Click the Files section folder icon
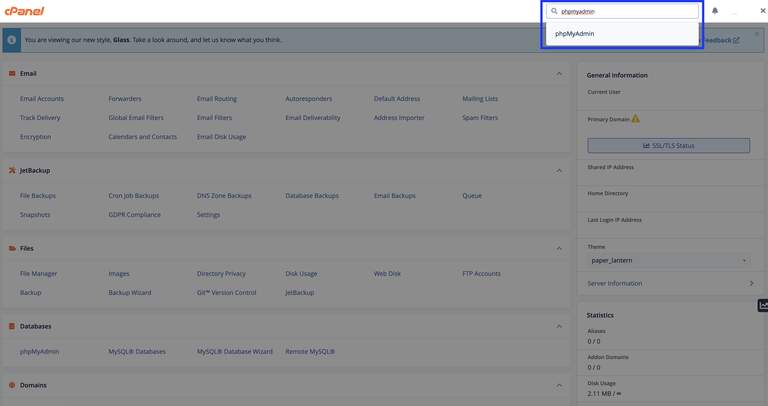The height and width of the screenshot is (406, 768). point(12,248)
